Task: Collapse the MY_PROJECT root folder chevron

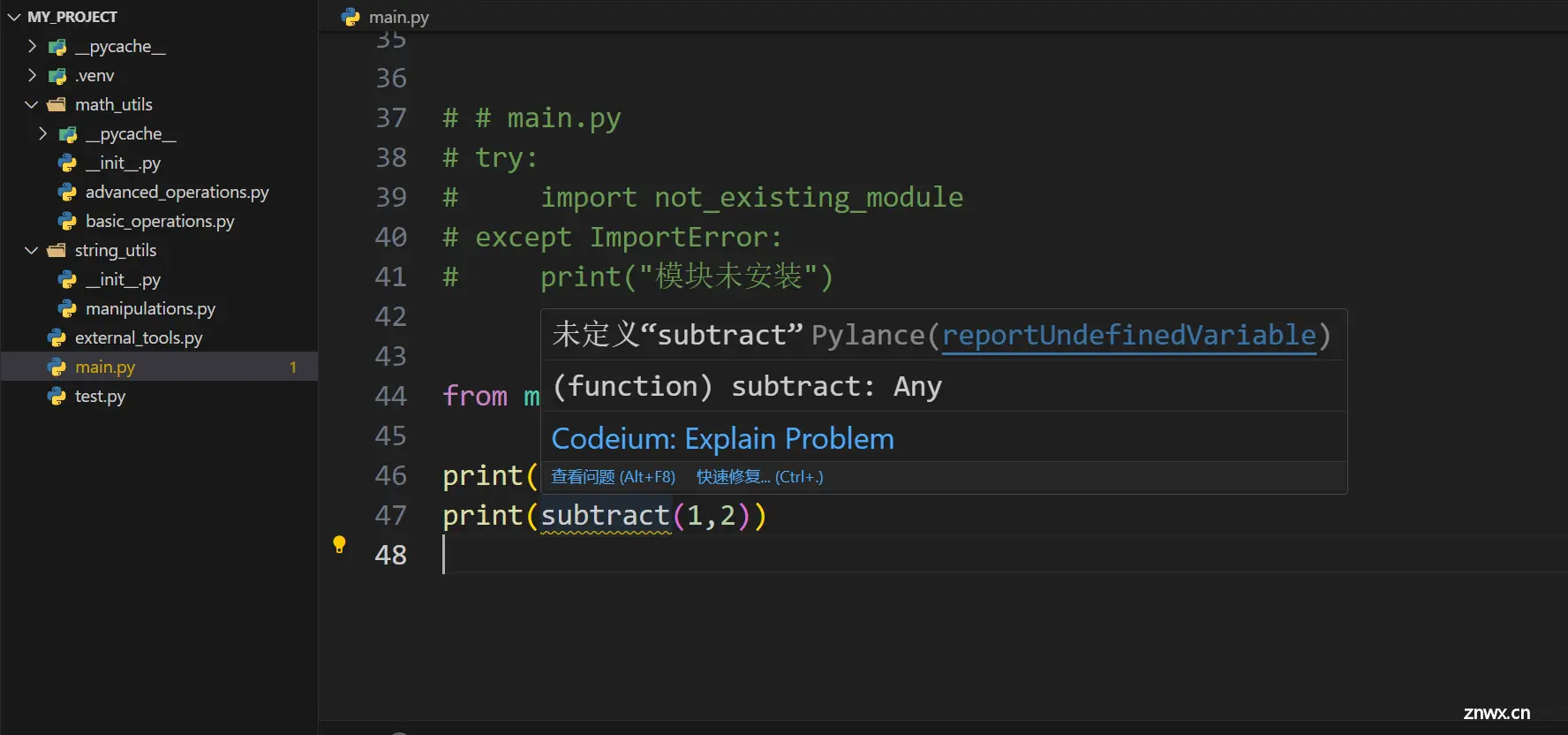Action: coord(14,17)
